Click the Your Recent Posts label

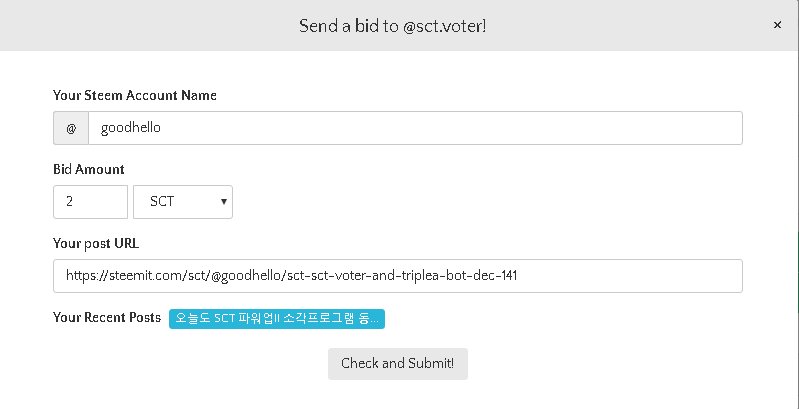click(x=107, y=317)
